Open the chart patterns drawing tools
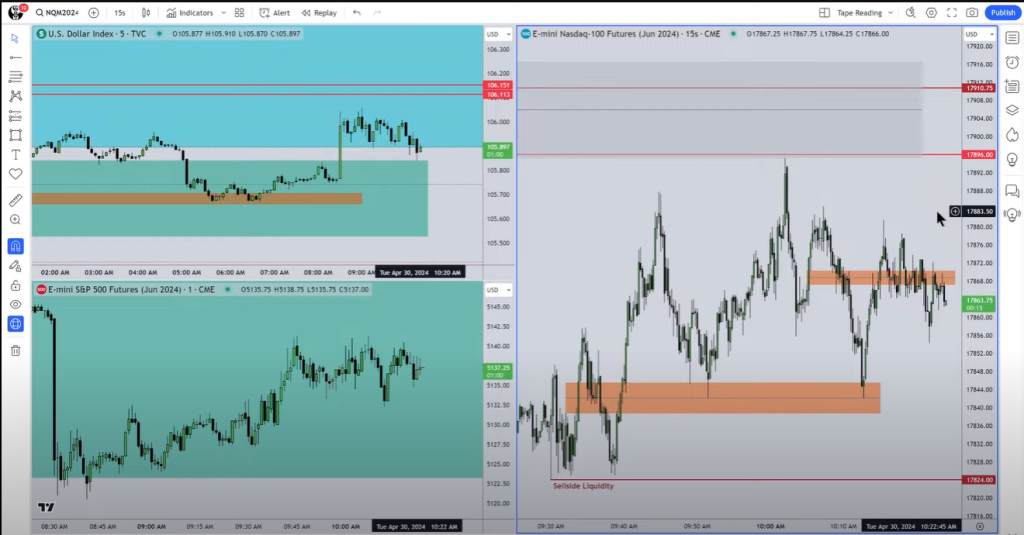This screenshot has width=1024, height=535. [15, 96]
